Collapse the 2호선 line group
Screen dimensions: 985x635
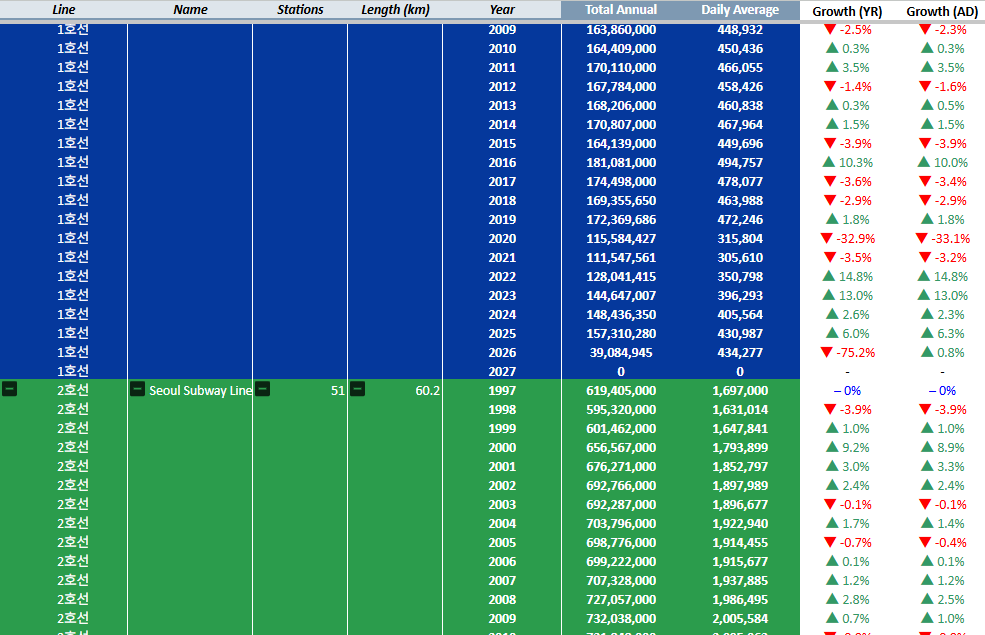[9, 389]
